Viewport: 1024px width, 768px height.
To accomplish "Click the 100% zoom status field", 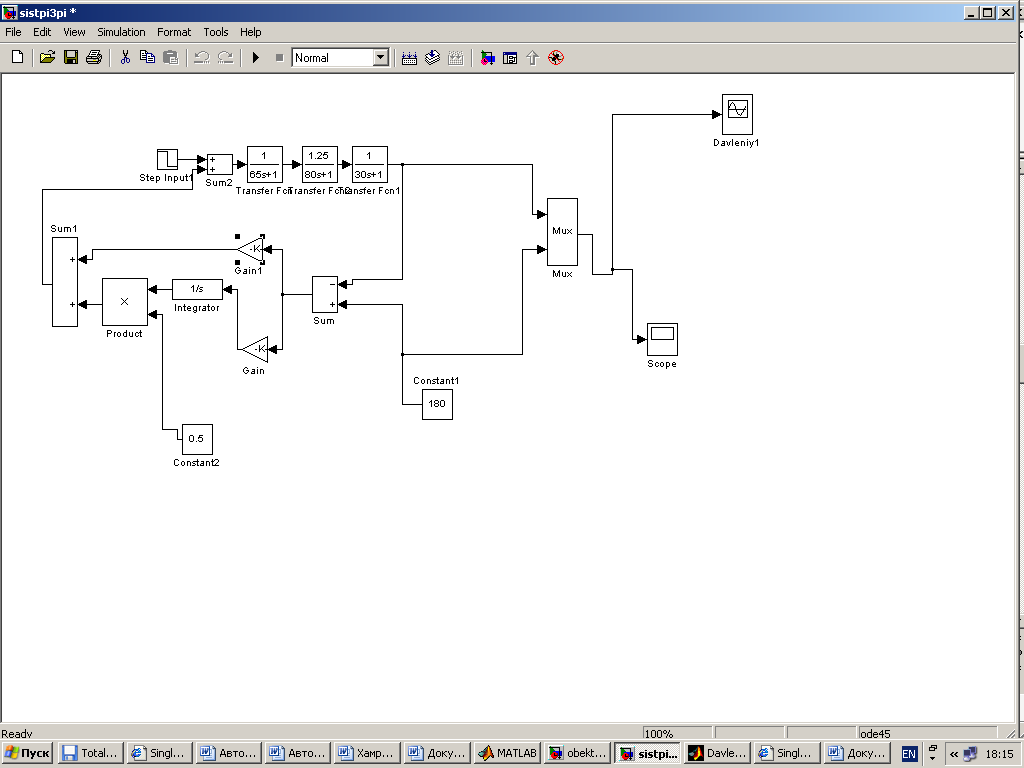I will tap(677, 733).
